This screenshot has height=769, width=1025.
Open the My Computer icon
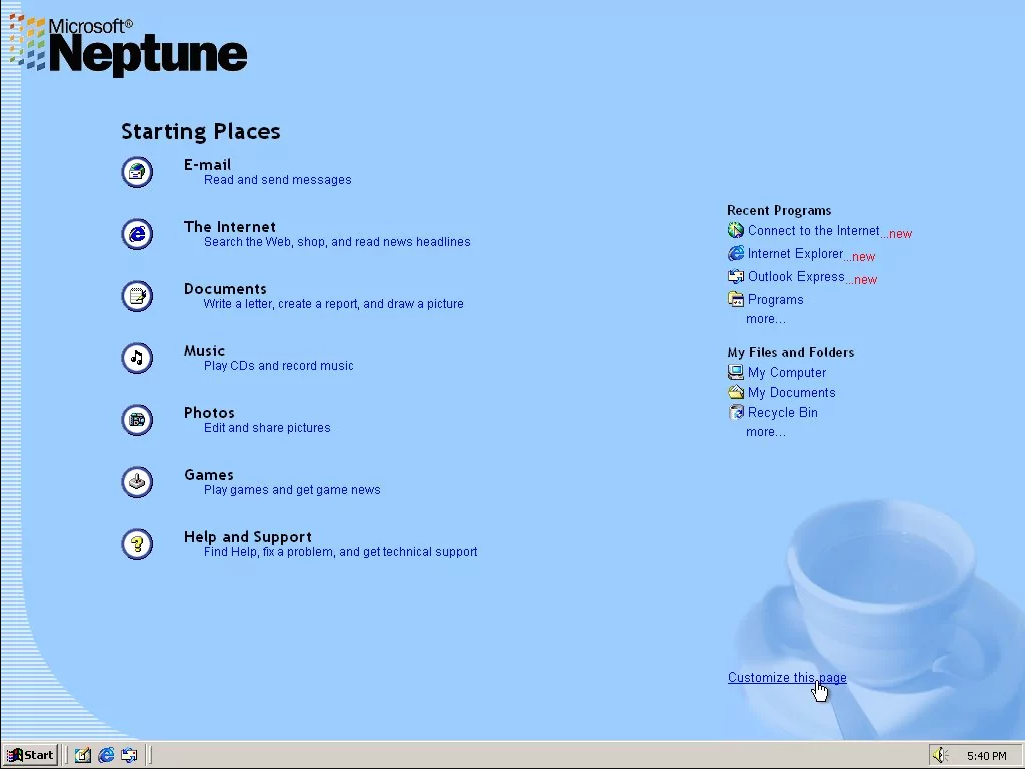[x=736, y=372]
